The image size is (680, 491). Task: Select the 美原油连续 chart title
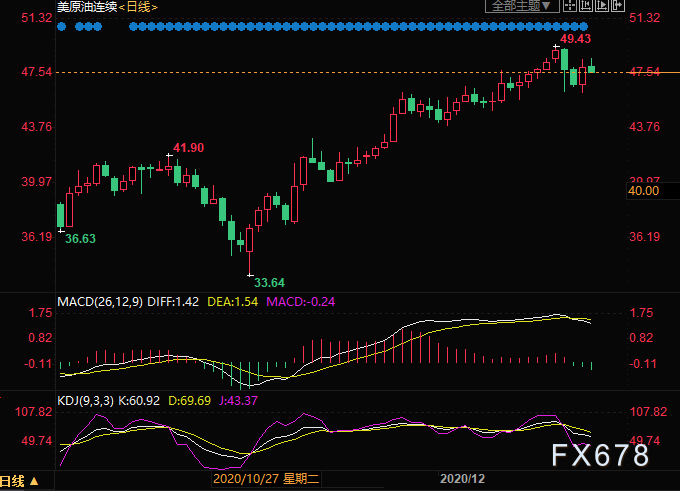pyautogui.click(x=88, y=7)
